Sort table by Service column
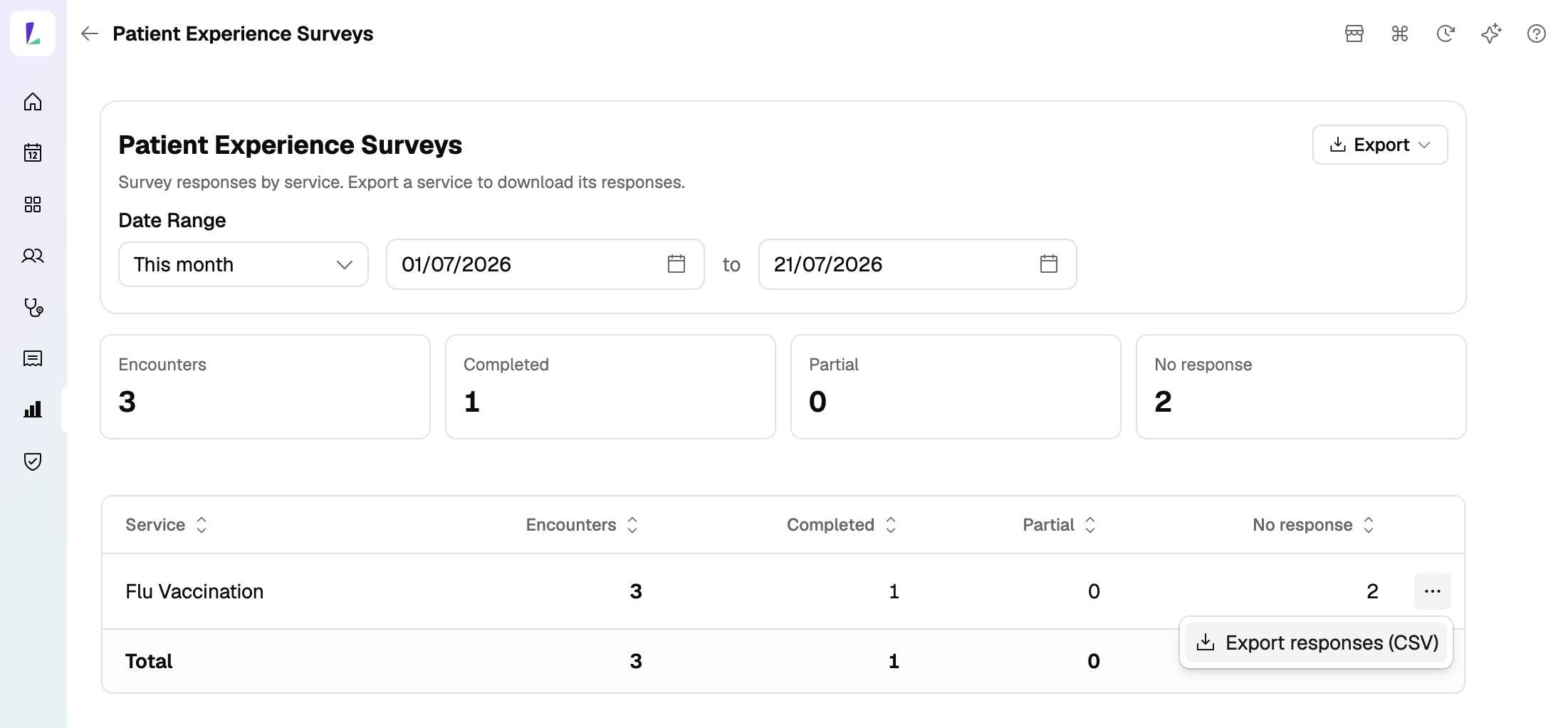1568x728 pixels. 167,525
